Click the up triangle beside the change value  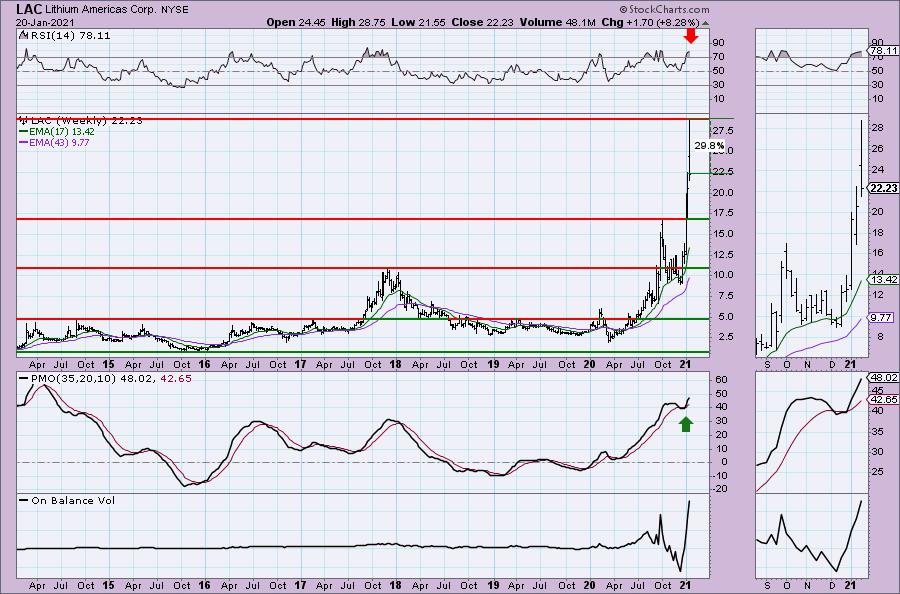(x=705, y=24)
